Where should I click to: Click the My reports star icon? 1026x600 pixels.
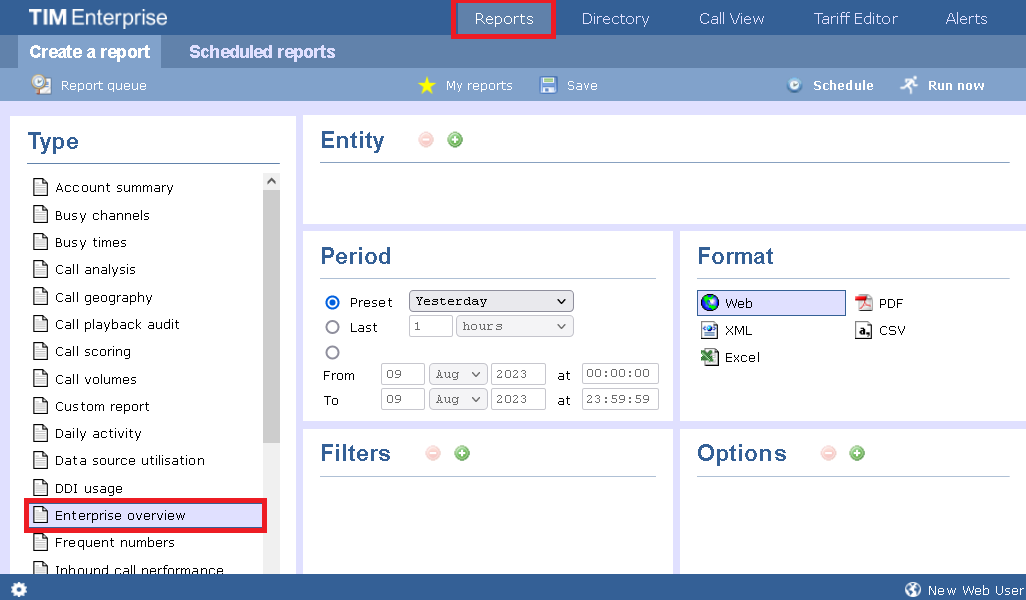pos(427,86)
